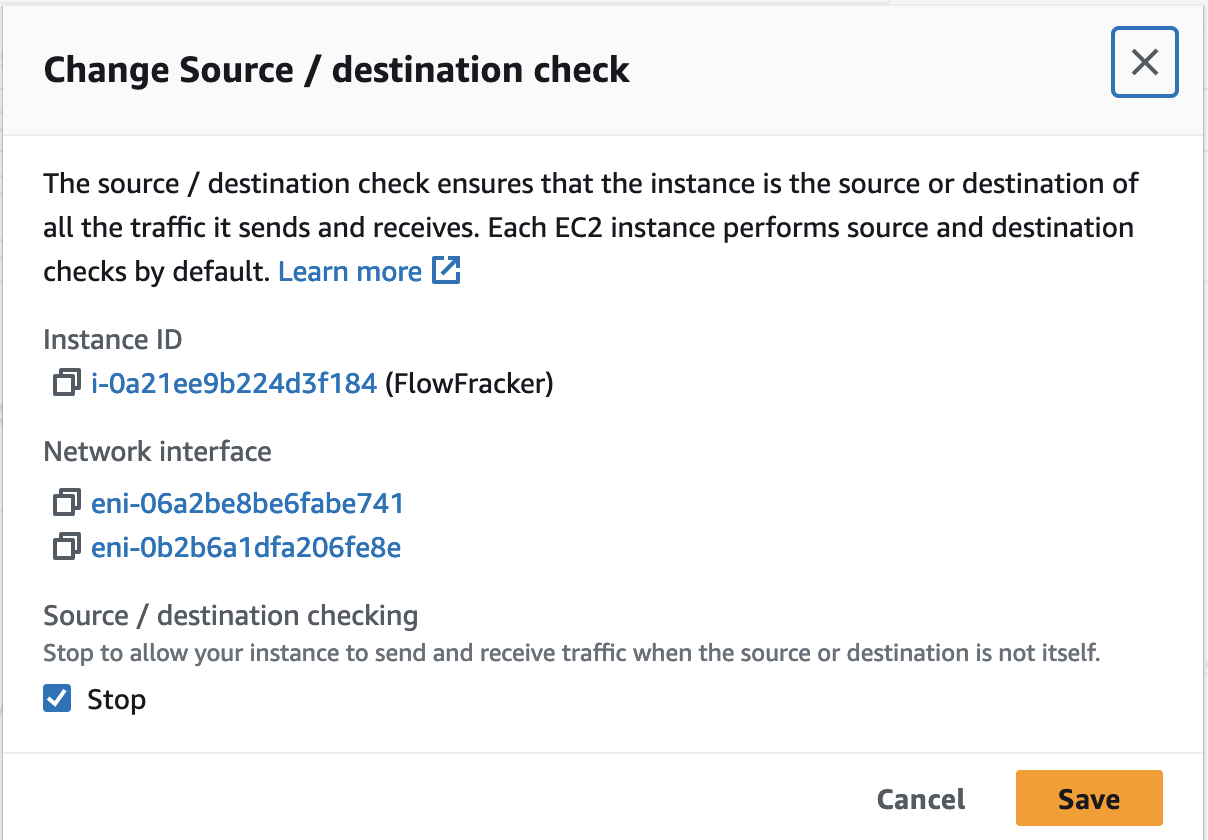Click the Instance ID field label
This screenshot has width=1208, height=840.
(x=113, y=339)
